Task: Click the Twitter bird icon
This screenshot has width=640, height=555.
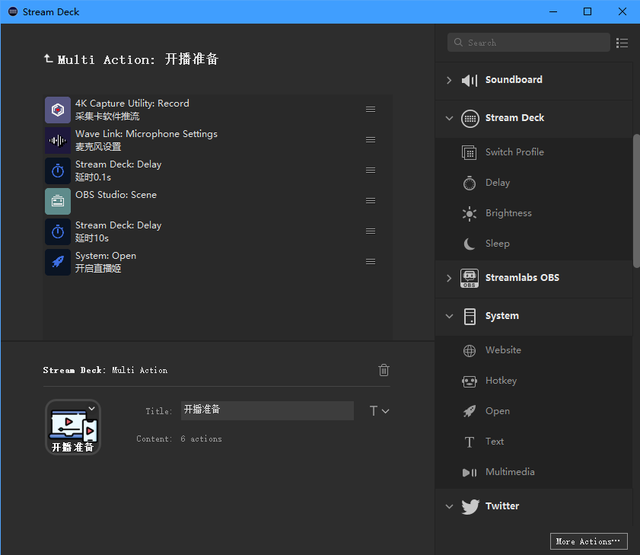Action: click(x=470, y=507)
